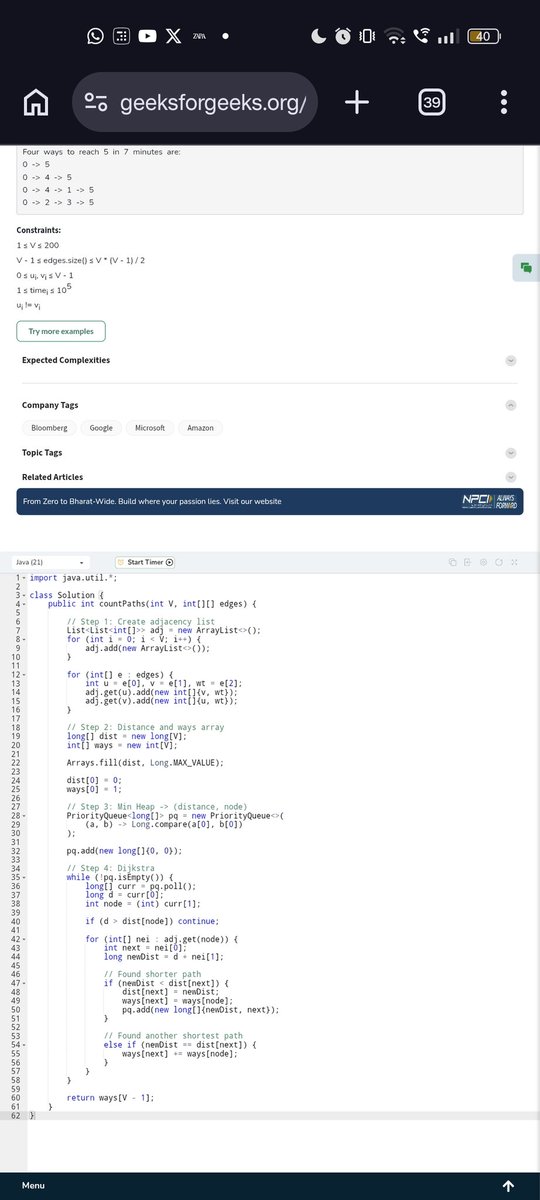Viewport: 540px width, 1200px height.
Task: Click the editor add file icon
Action: click(x=468, y=562)
